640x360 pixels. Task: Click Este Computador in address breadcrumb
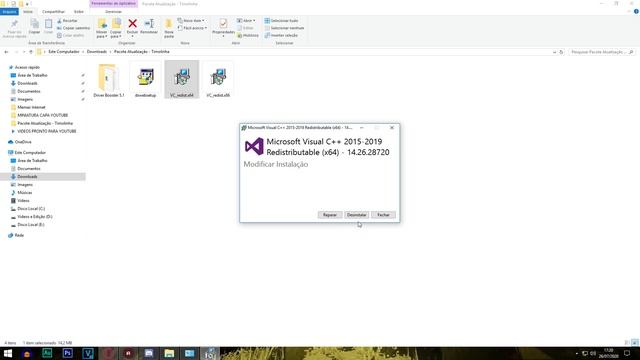click(x=64, y=52)
